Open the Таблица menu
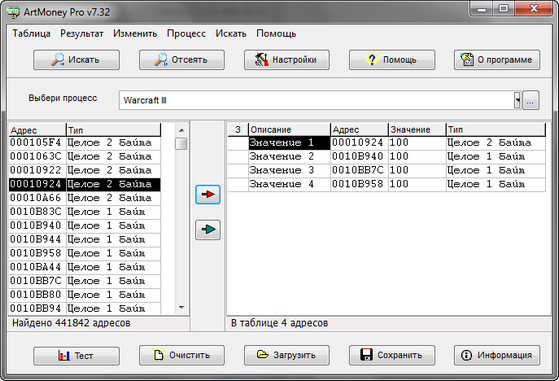559x381 pixels. pyautogui.click(x=31, y=34)
